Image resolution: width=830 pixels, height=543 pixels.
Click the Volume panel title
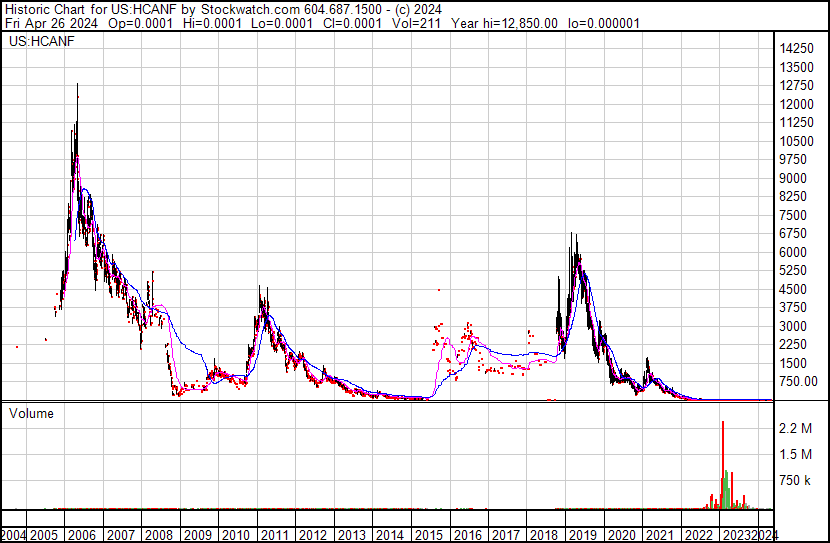32,413
